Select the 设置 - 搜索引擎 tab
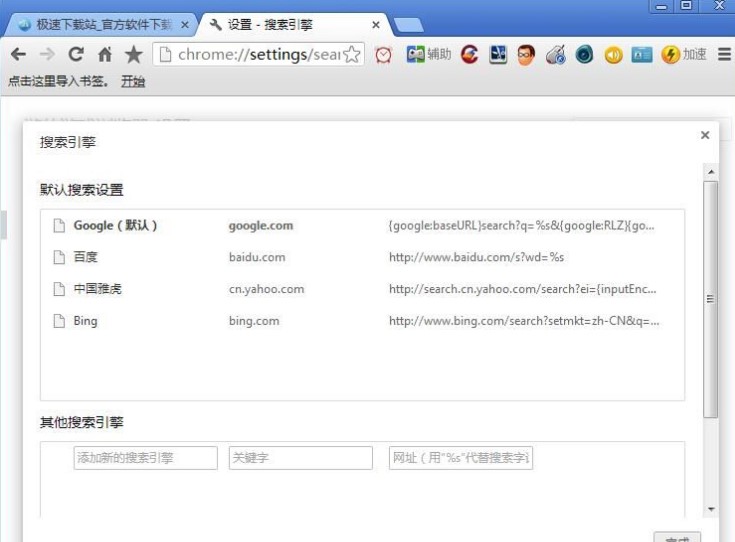This screenshot has height=542, width=735. coord(293,24)
